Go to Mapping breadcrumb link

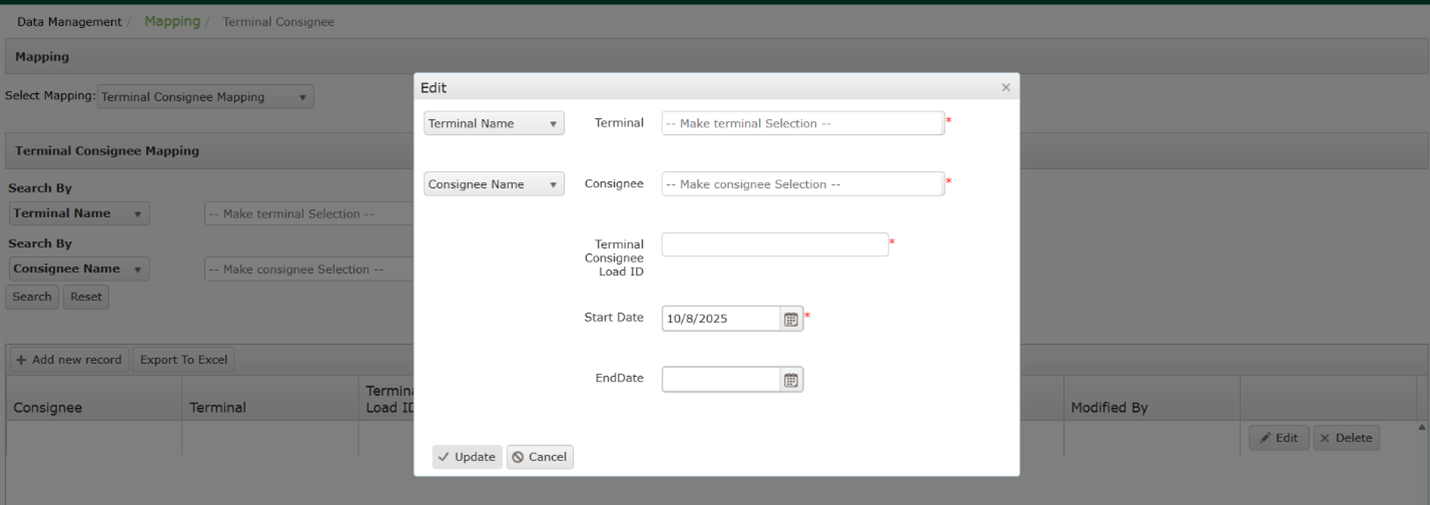[x=172, y=22]
